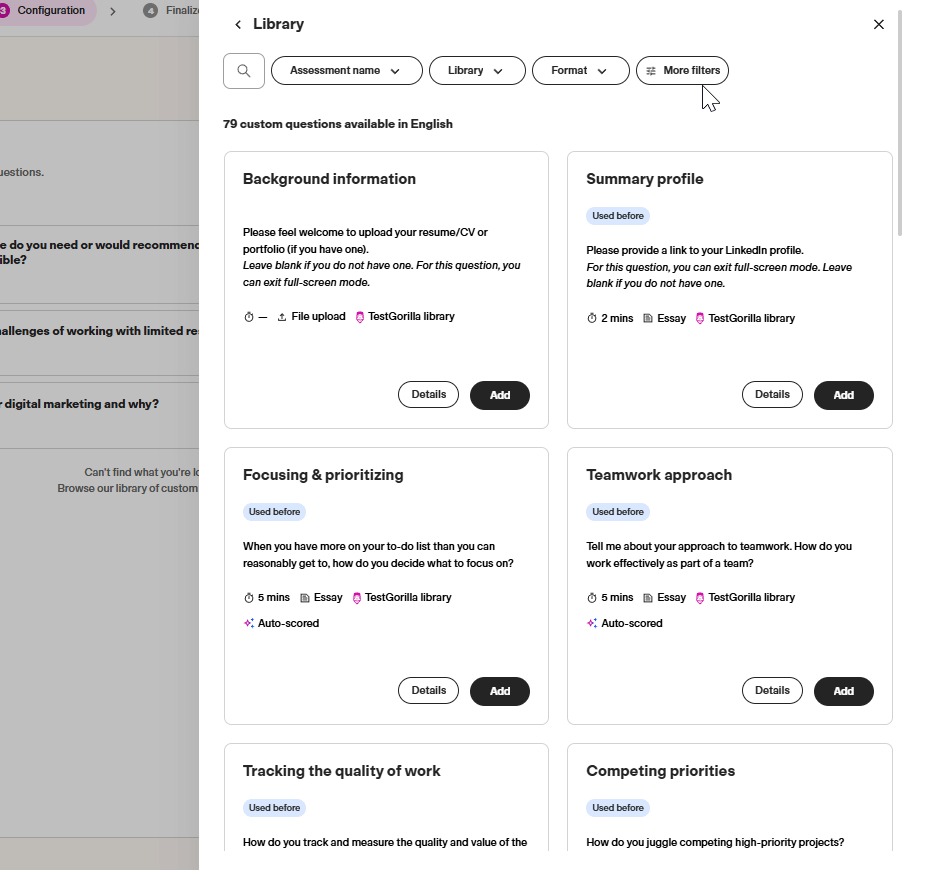Click the Auto-scored sparkle icon on Teamwork approach
The width and height of the screenshot is (926, 870).
tap(590, 623)
